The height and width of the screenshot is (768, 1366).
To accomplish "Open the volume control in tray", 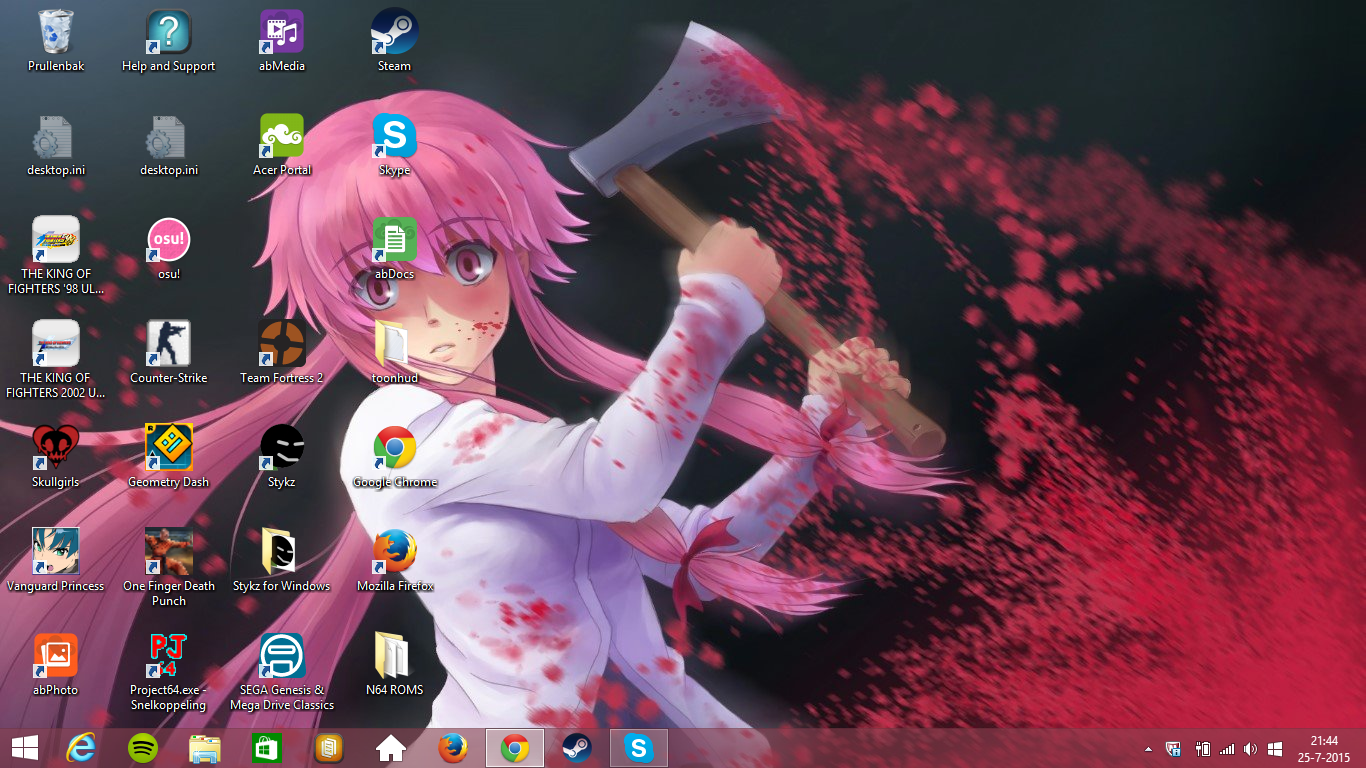I will coord(1249,749).
